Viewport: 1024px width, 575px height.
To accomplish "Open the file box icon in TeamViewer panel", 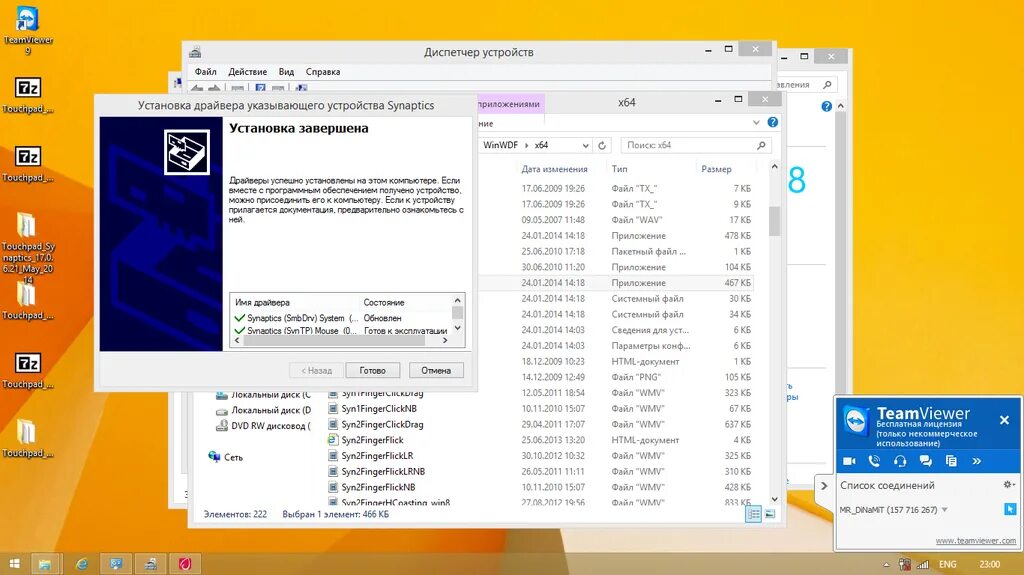I will 951,461.
